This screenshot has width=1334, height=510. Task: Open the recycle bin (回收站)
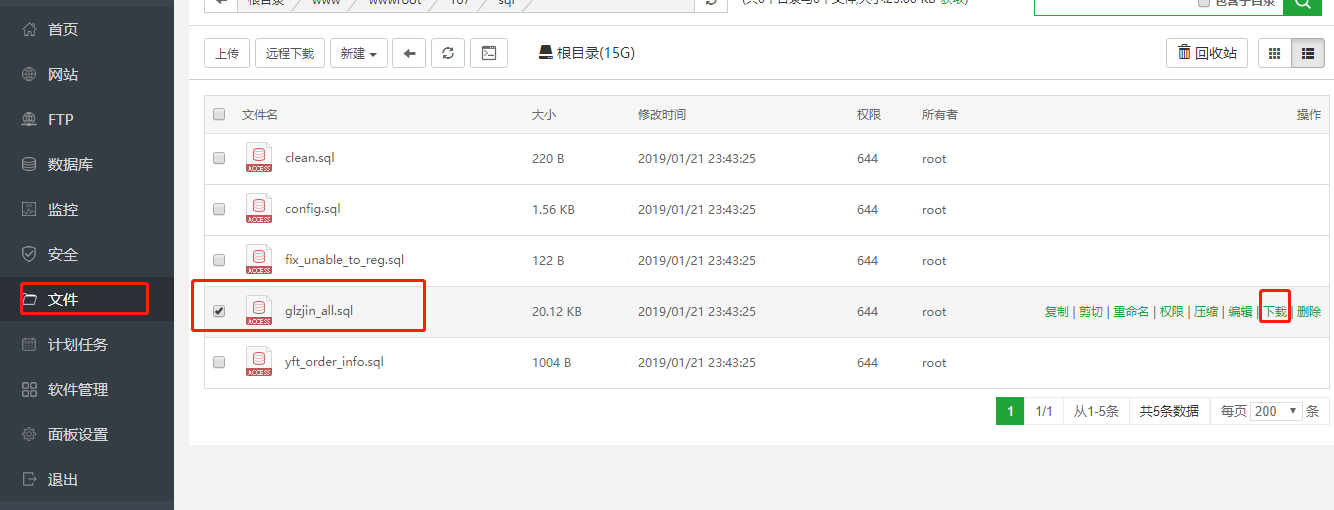point(1207,54)
